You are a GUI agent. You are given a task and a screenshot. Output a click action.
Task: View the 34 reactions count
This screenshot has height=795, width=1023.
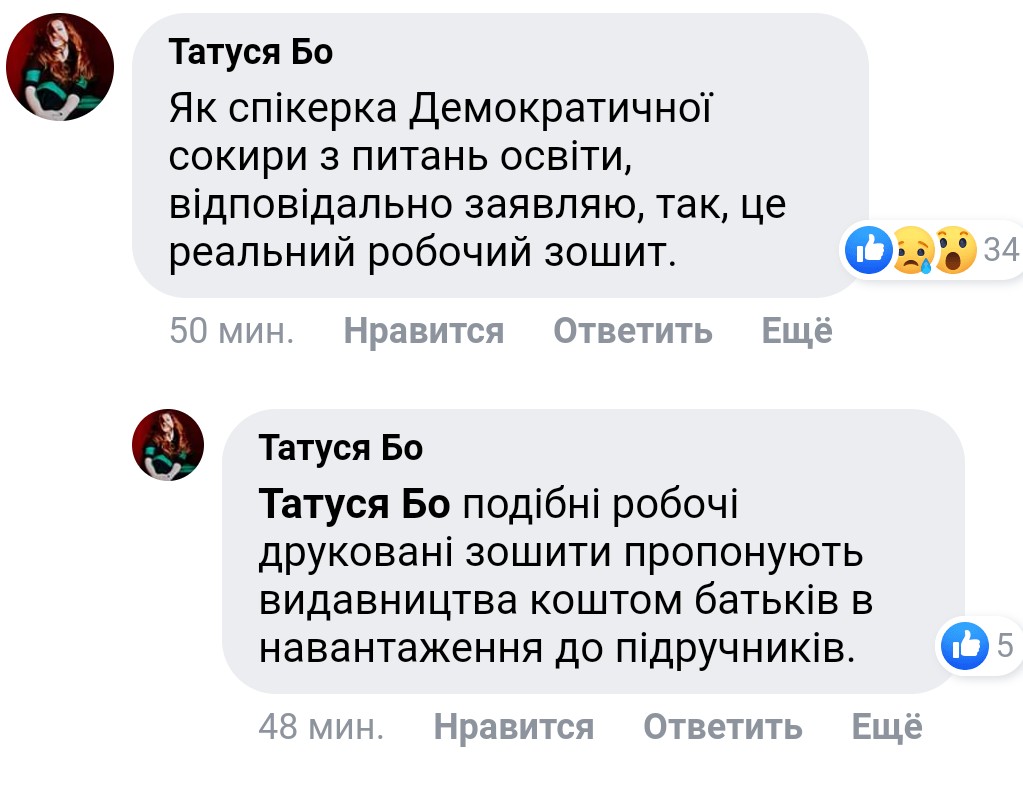tap(1000, 250)
